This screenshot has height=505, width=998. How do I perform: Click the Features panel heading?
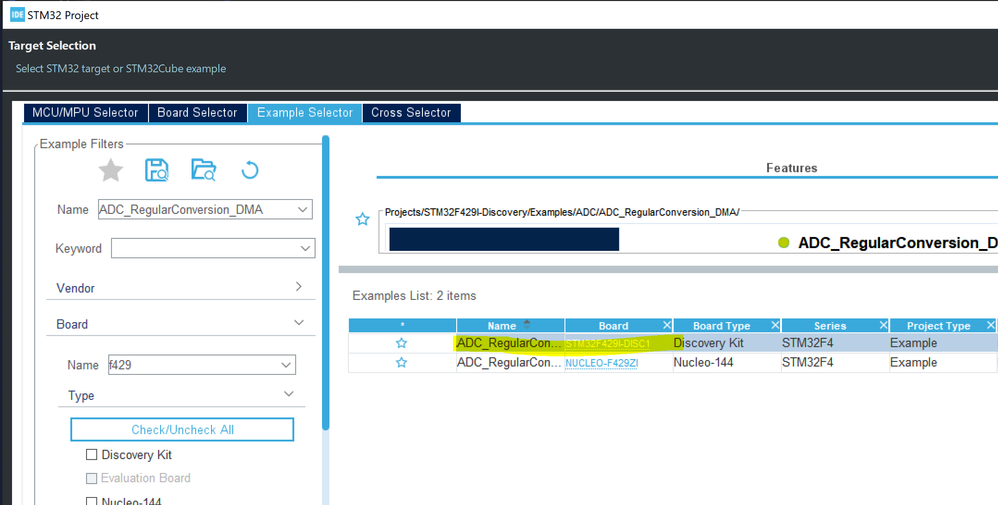click(x=792, y=168)
